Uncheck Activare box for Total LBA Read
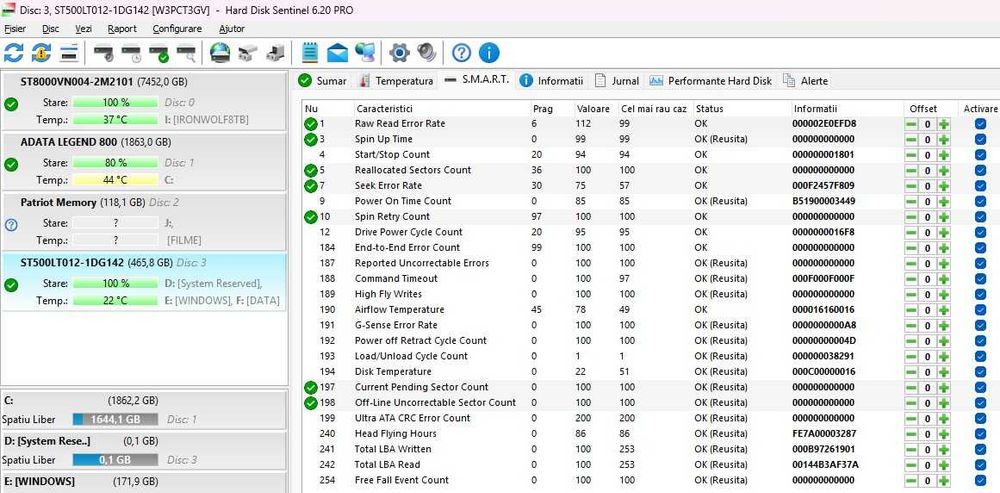The image size is (1000, 493). 980,465
